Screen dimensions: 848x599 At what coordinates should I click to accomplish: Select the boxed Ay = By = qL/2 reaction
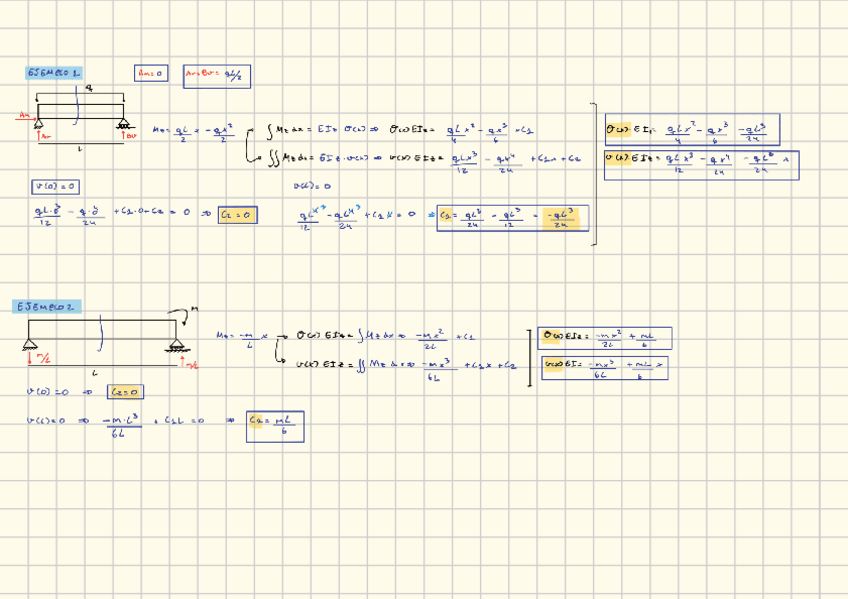pyautogui.click(x=216, y=75)
